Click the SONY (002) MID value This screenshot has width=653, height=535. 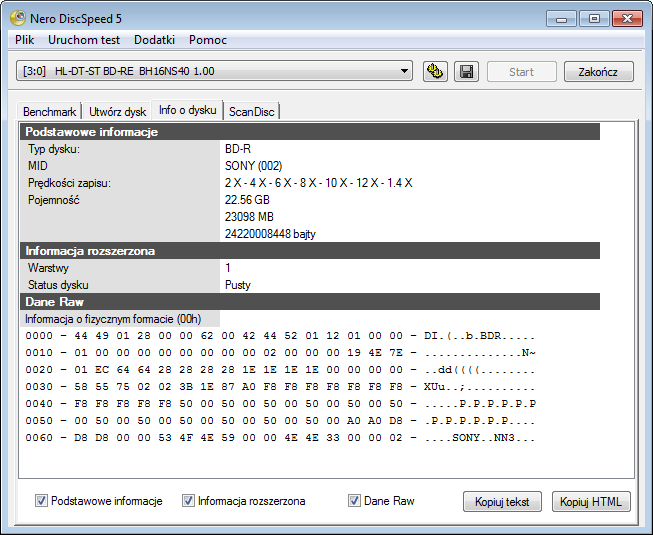253,166
